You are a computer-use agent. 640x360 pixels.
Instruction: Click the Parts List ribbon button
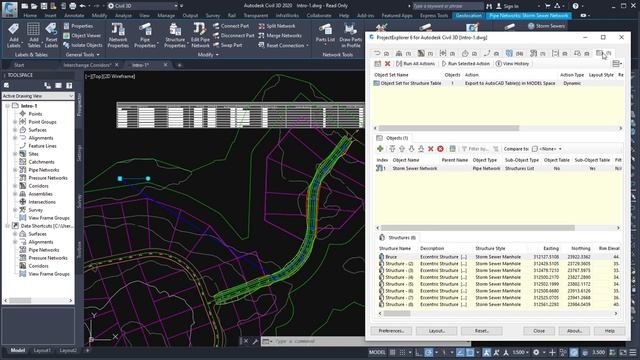325,33
